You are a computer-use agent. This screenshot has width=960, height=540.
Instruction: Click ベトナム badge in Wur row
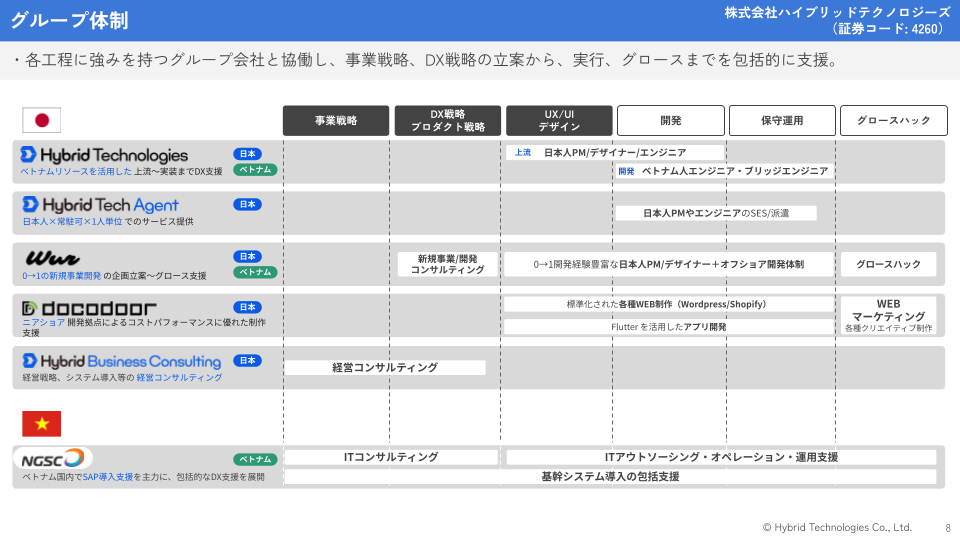[255, 272]
